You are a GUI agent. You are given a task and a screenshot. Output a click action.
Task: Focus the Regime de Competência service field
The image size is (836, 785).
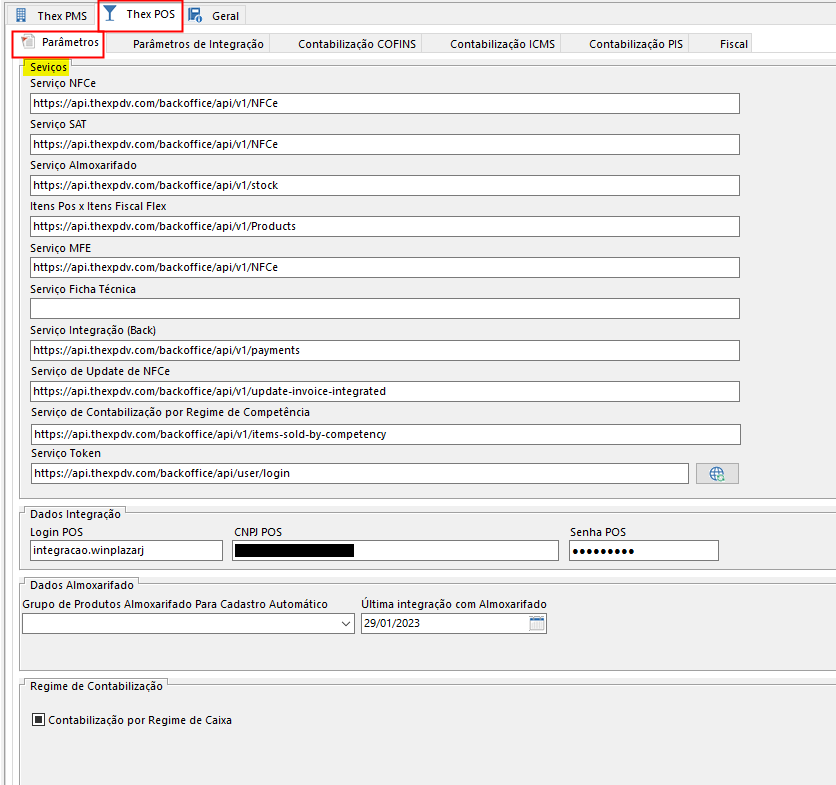[385, 434]
